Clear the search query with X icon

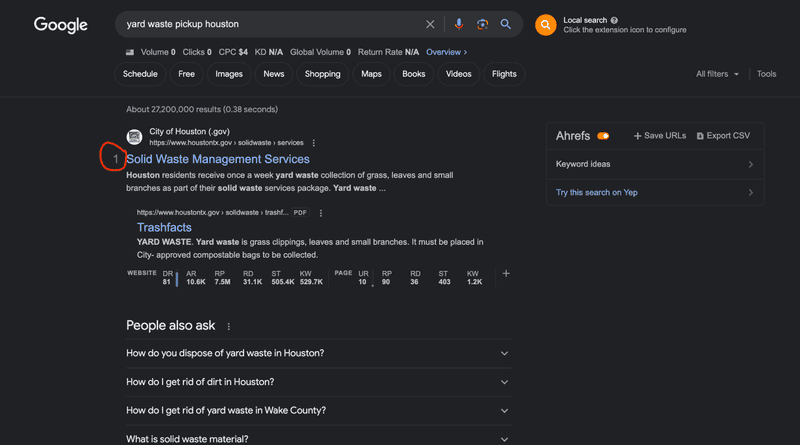click(x=430, y=24)
